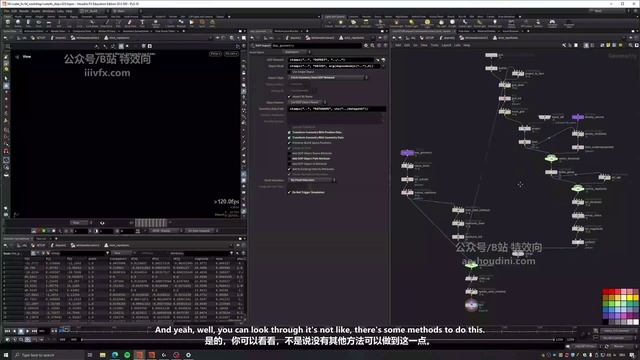Click the purple dop_geometry node icon
This screenshot has height=360, width=640.
[407, 153]
